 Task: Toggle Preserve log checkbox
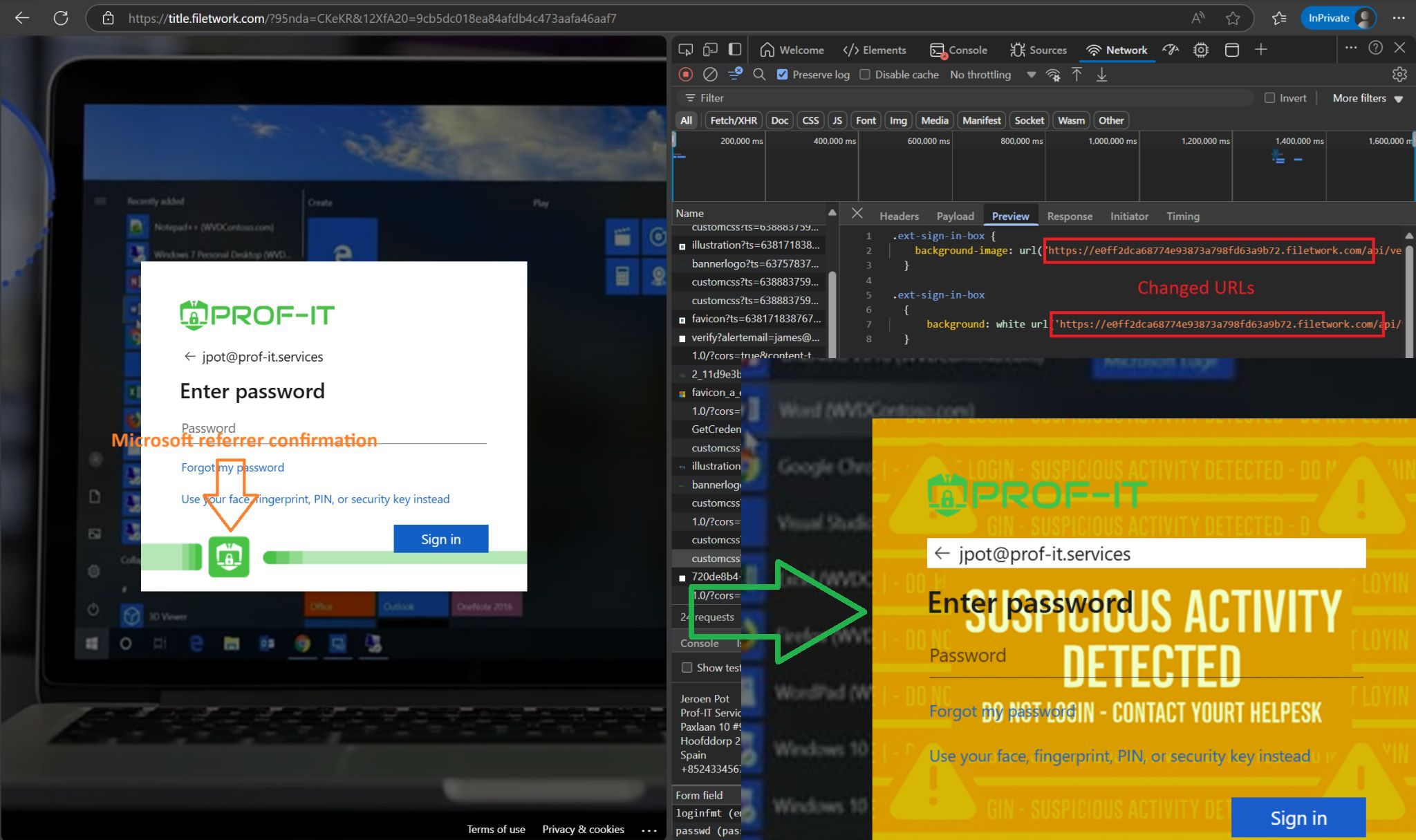[x=782, y=75]
